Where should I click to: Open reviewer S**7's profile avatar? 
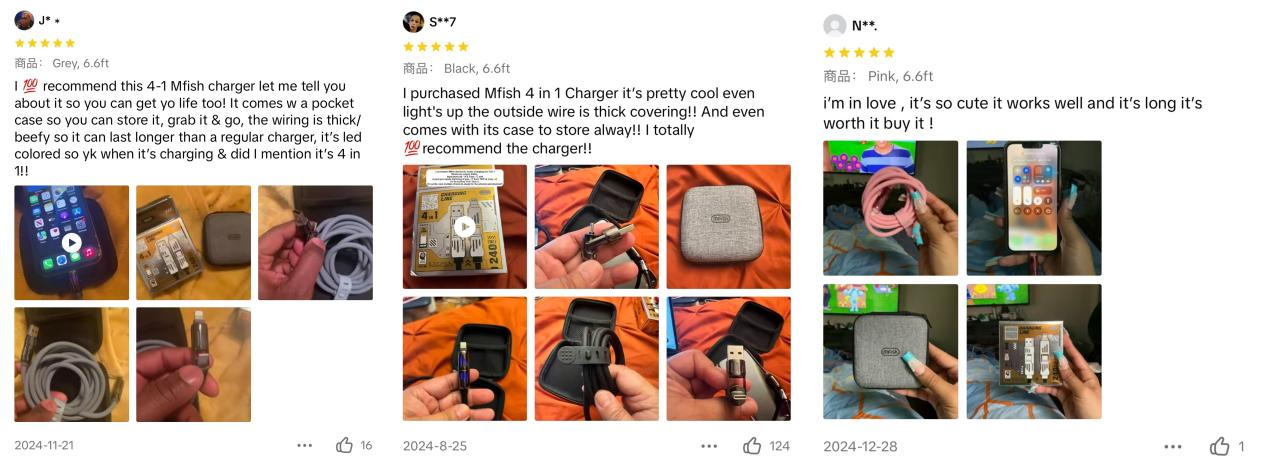(x=413, y=22)
